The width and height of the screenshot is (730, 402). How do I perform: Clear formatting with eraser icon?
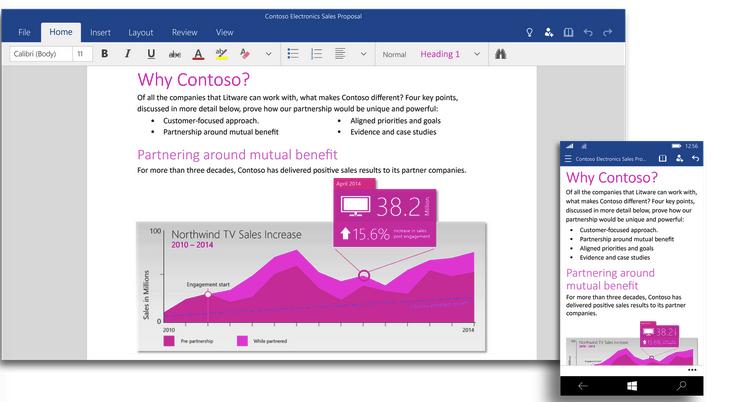(245, 54)
